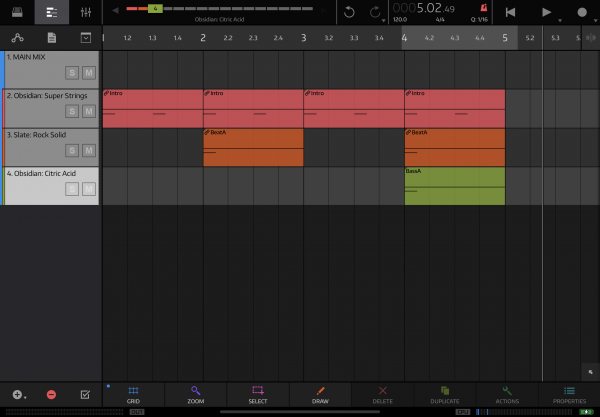Open the ACTIONS wrench menu
This screenshot has width=600, height=417.
pyautogui.click(x=507, y=395)
